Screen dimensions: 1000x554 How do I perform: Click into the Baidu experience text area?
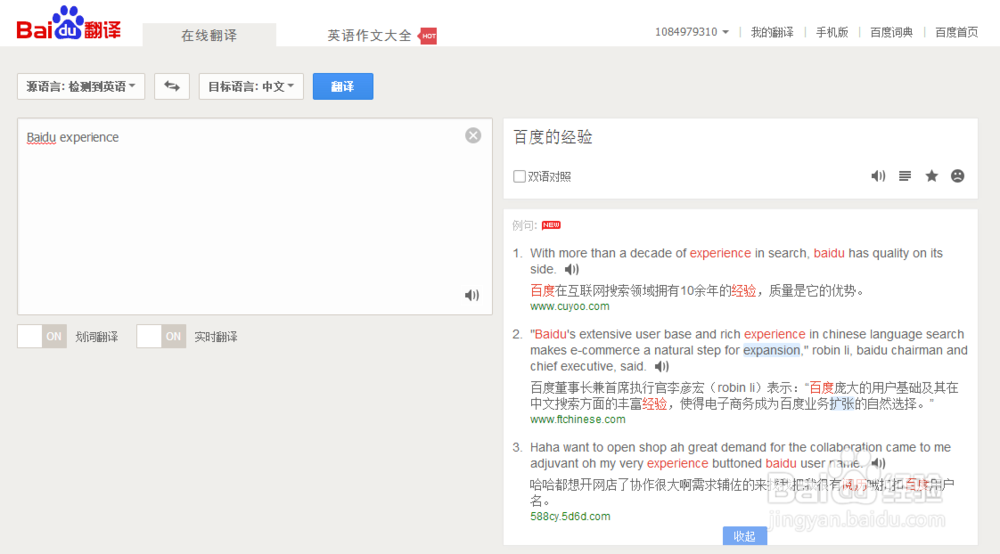tap(255, 217)
